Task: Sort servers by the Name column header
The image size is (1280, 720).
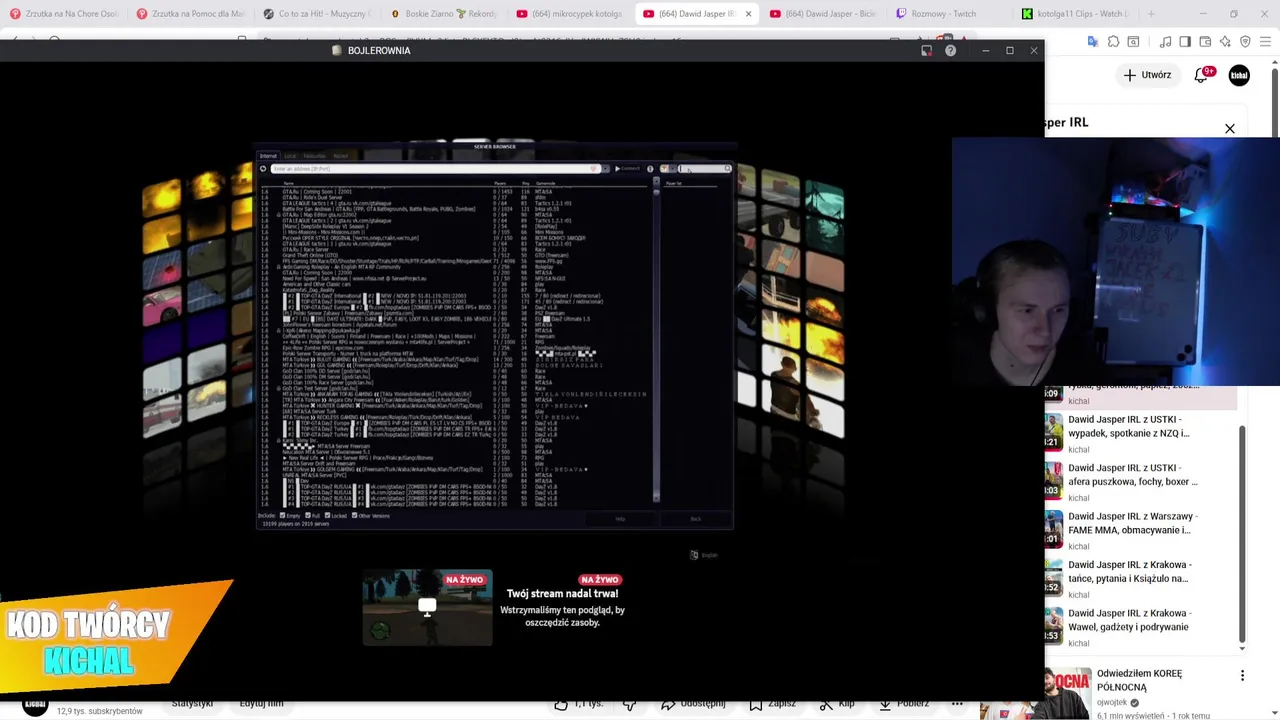Action: click(x=288, y=183)
